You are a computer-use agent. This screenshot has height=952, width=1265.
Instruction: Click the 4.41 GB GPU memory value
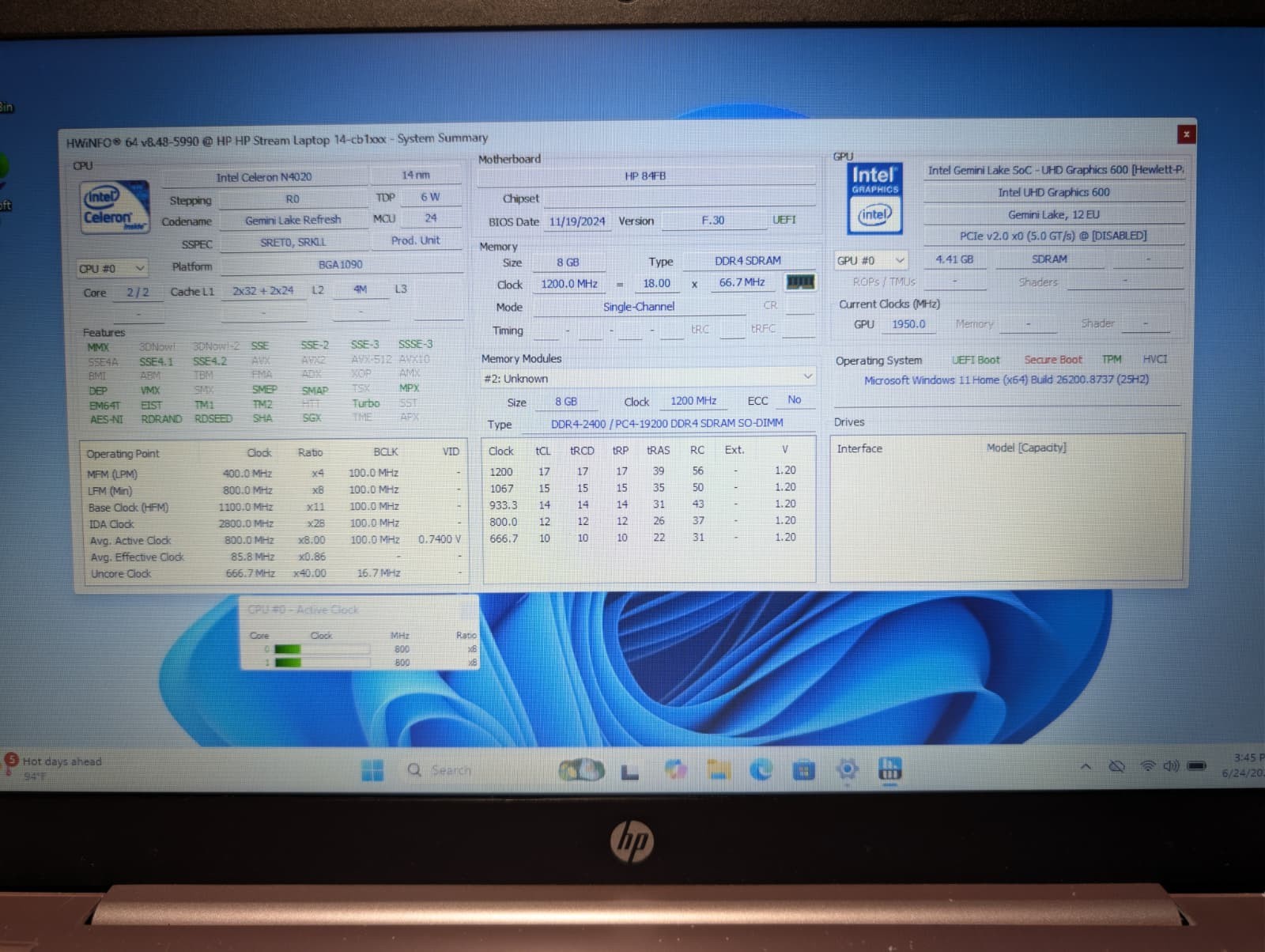pos(954,259)
